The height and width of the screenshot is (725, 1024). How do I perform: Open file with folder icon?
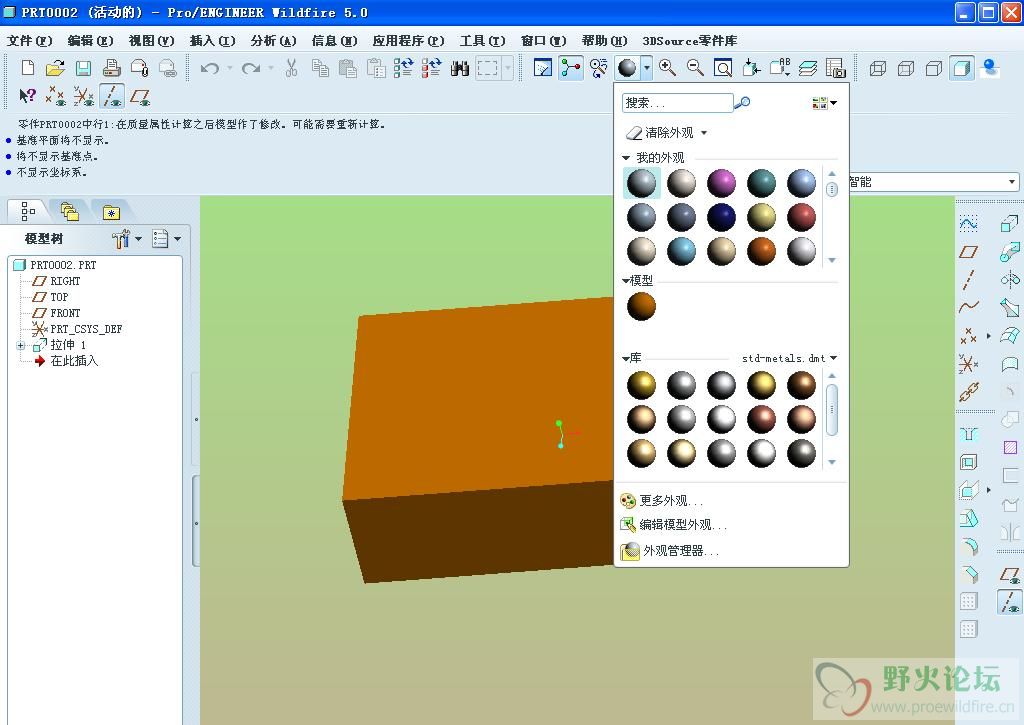(56, 68)
